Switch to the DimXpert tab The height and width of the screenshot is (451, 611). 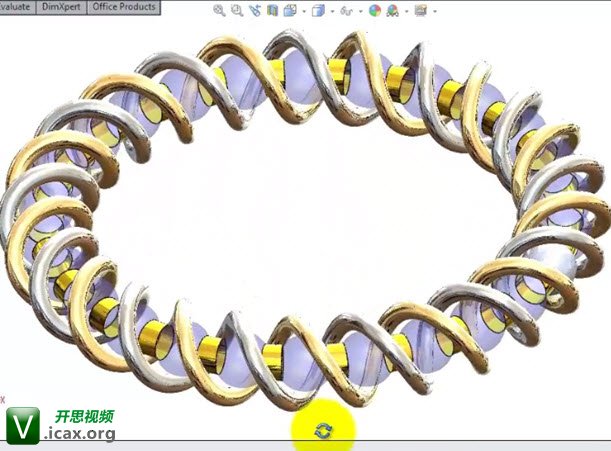61,7
